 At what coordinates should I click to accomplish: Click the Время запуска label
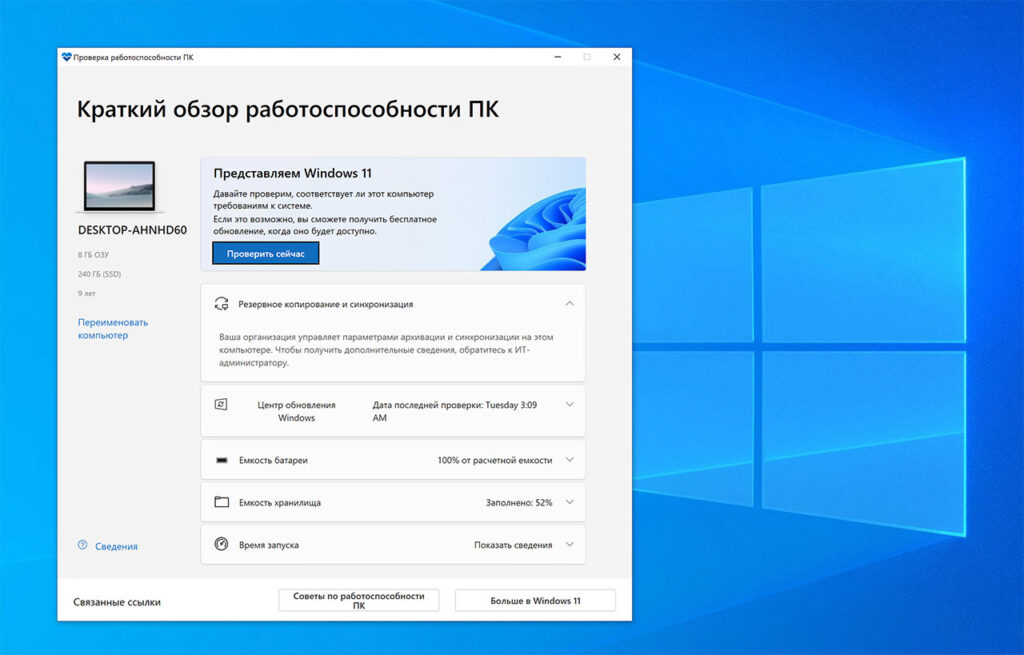[x=268, y=545]
